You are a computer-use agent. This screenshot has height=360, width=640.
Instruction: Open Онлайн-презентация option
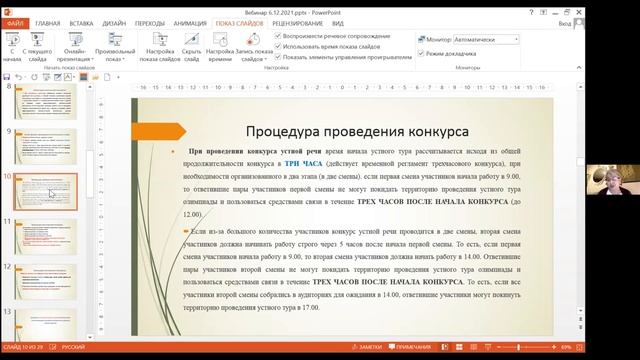coord(75,47)
